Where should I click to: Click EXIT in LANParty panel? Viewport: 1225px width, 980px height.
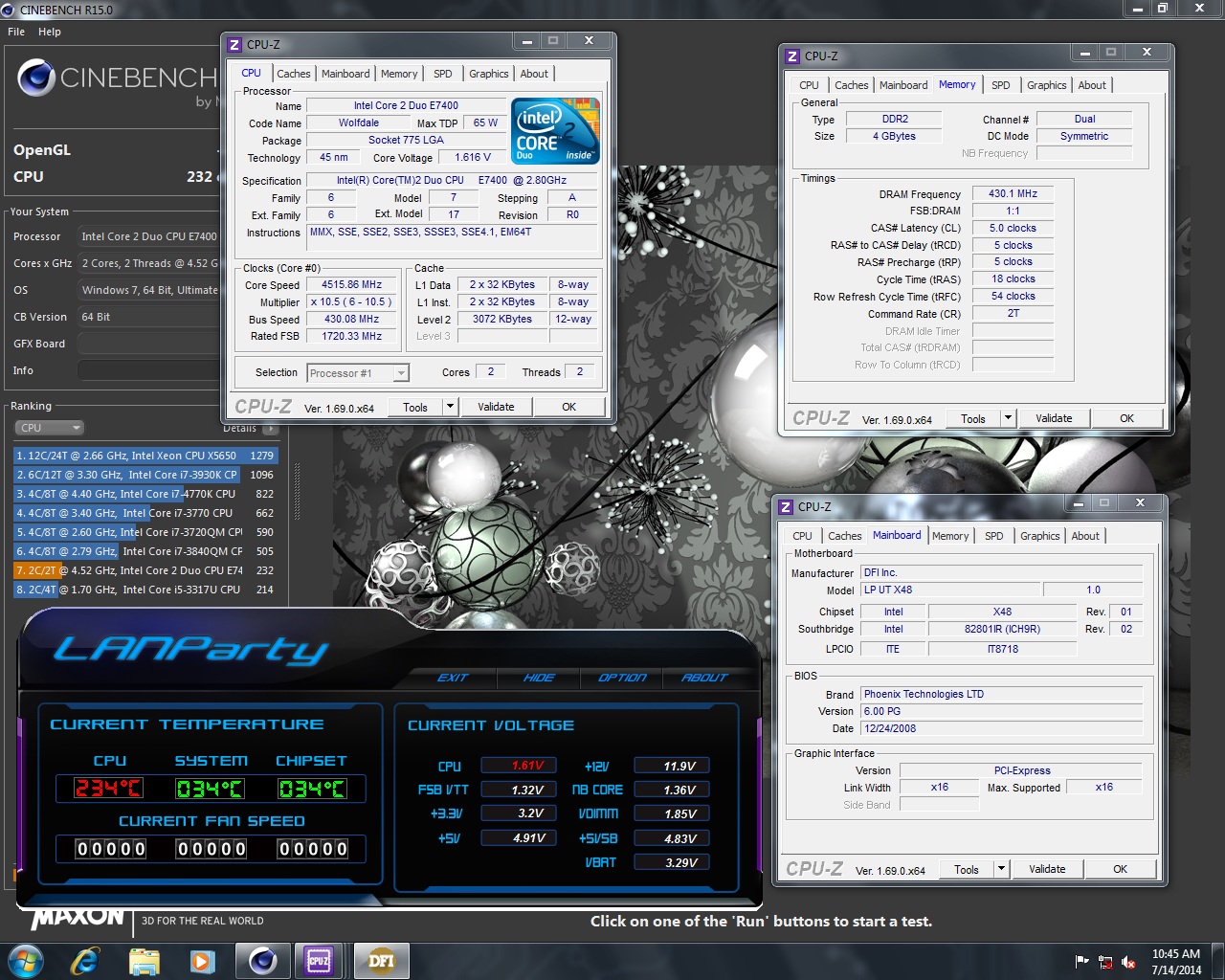[453, 678]
